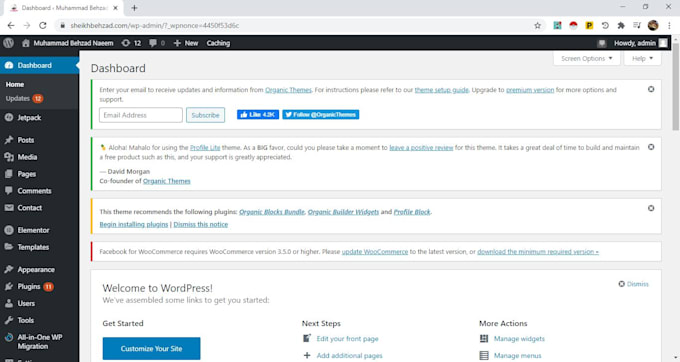Screen dimensions: 680x362
Task: Open the Dashboard menu item
Action: tap(39, 65)
